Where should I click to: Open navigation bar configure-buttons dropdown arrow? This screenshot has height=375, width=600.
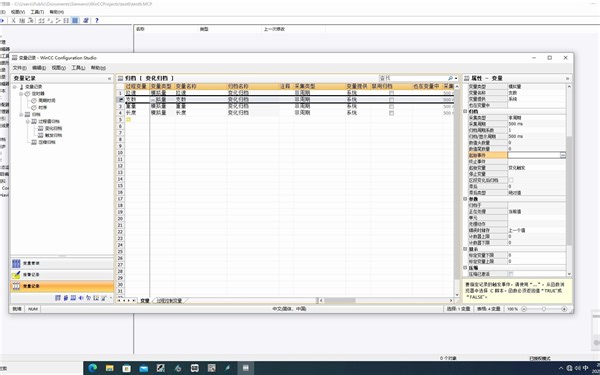pyautogui.click(x=111, y=298)
